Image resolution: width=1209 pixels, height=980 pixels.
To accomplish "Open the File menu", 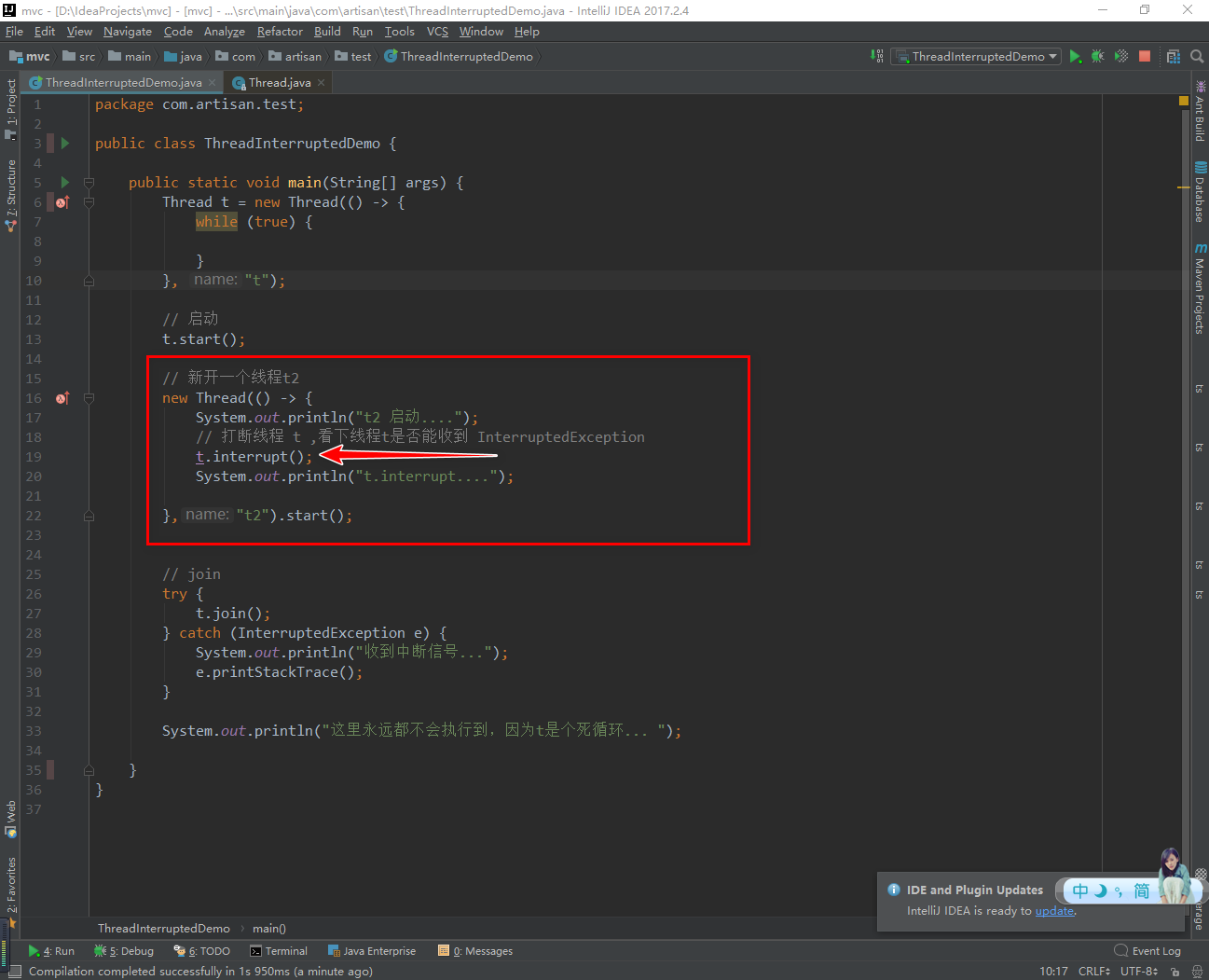I will [14, 31].
